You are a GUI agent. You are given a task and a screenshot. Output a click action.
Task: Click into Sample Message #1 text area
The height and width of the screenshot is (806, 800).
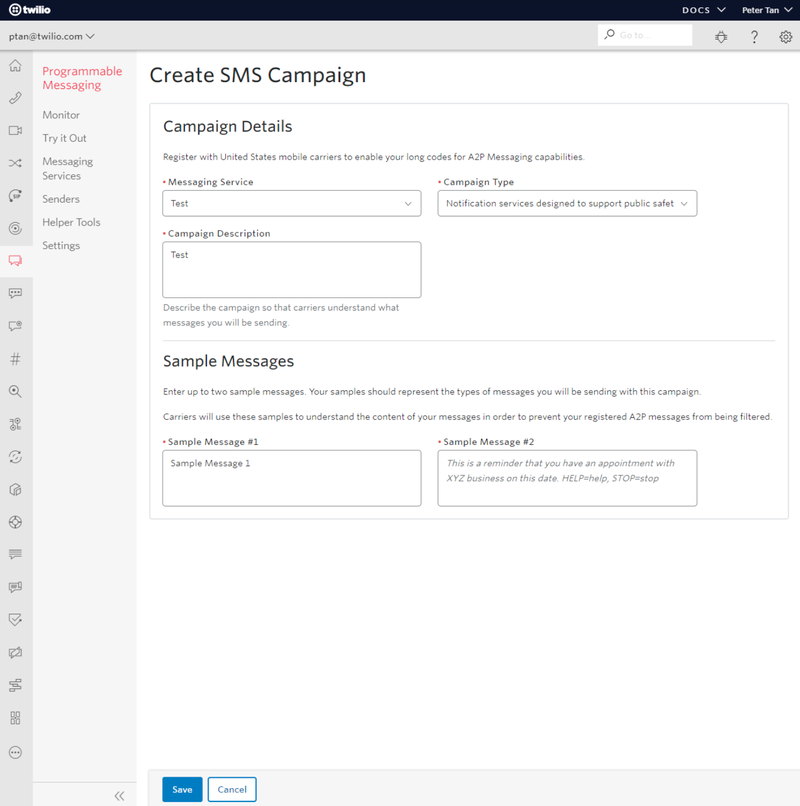coord(292,479)
